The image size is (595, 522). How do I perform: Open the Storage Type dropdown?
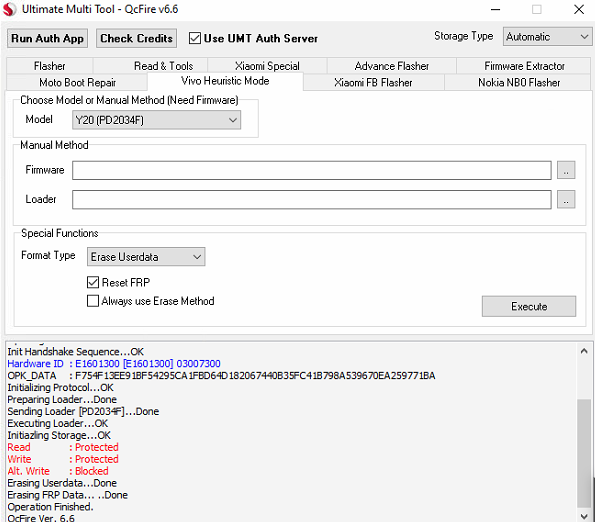[547, 37]
